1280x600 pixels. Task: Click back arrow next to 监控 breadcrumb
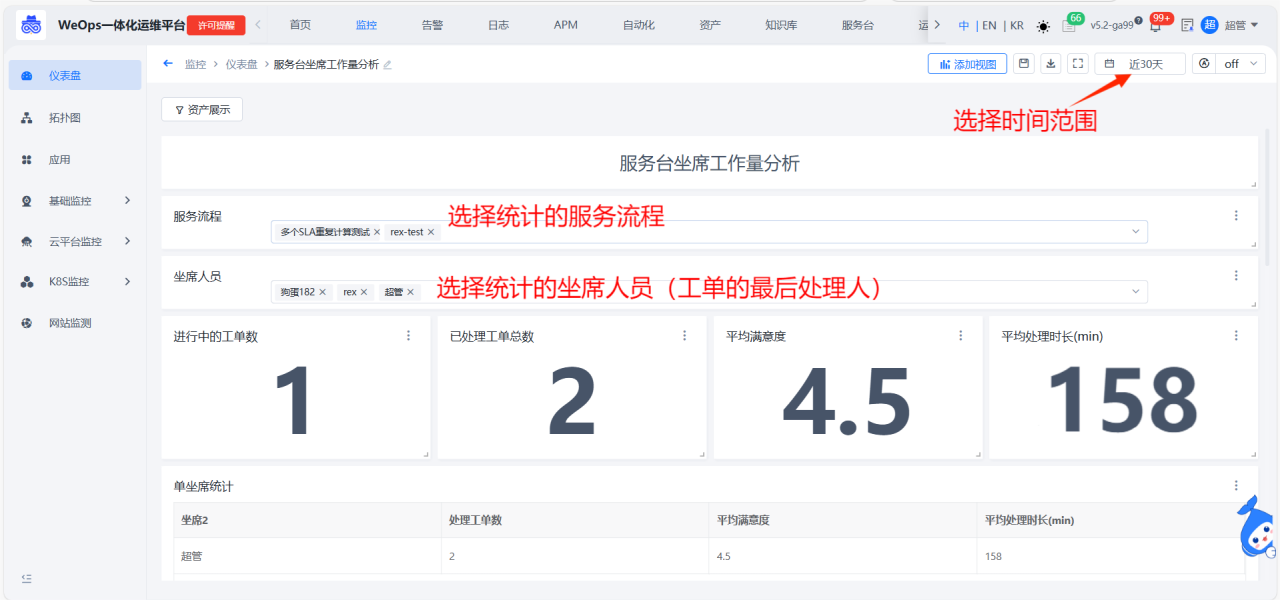[168, 64]
